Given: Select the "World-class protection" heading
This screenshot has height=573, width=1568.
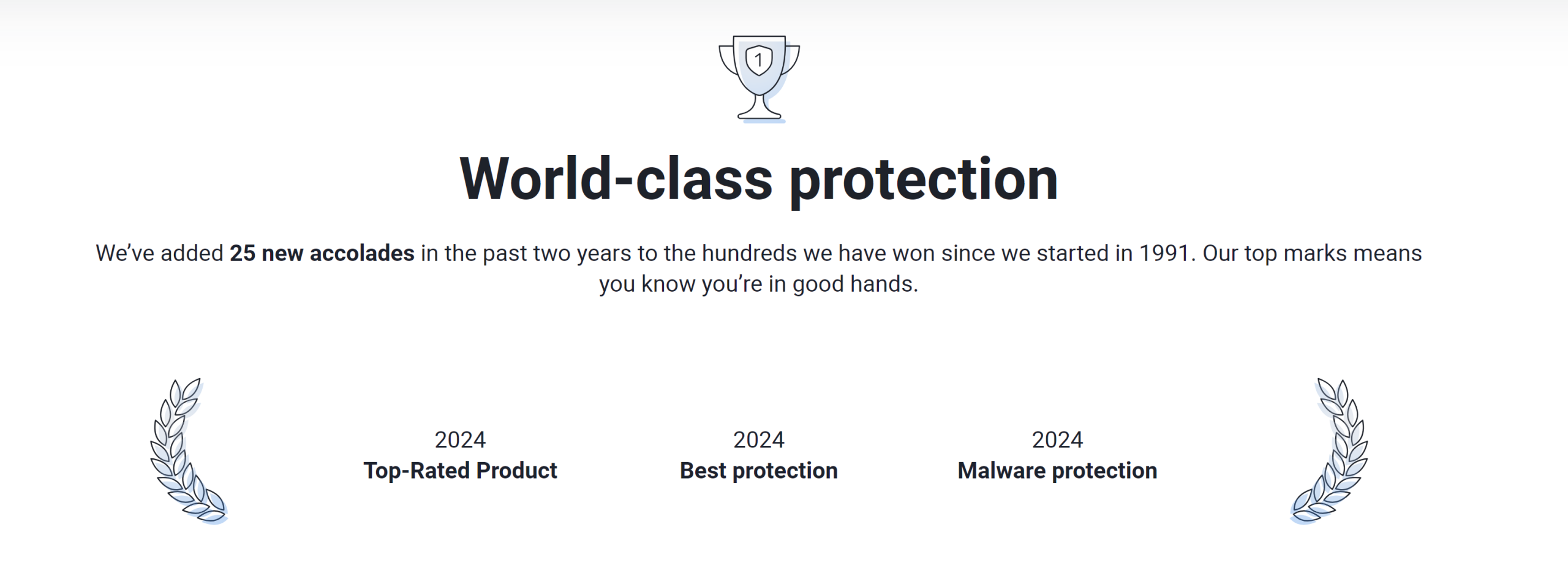Looking at the screenshot, I should (x=758, y=178).
